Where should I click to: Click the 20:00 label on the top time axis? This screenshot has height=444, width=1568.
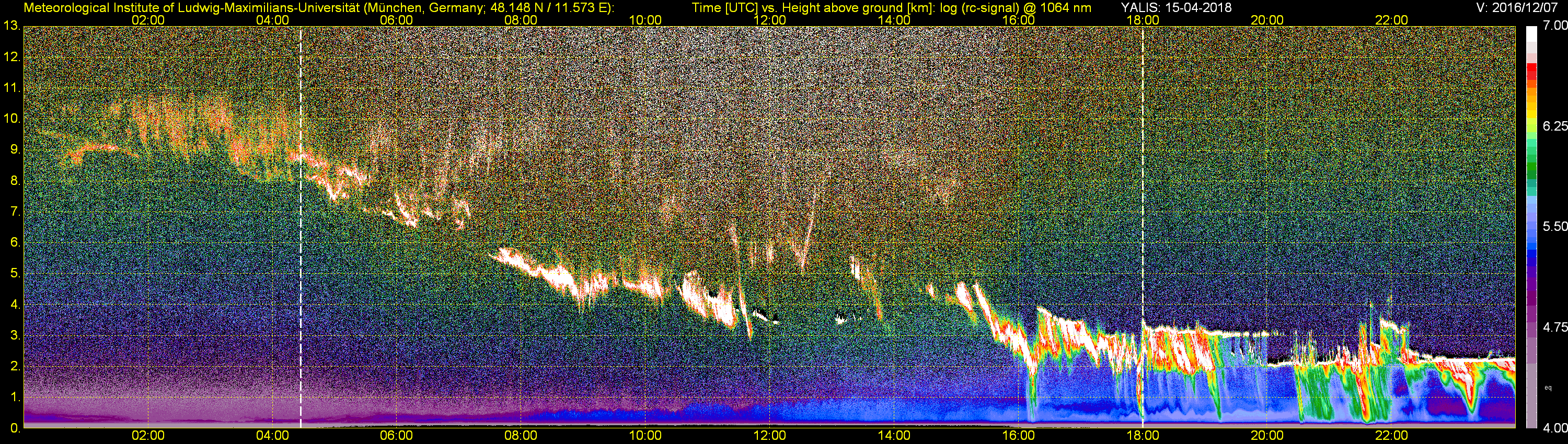pos(1267,20)
